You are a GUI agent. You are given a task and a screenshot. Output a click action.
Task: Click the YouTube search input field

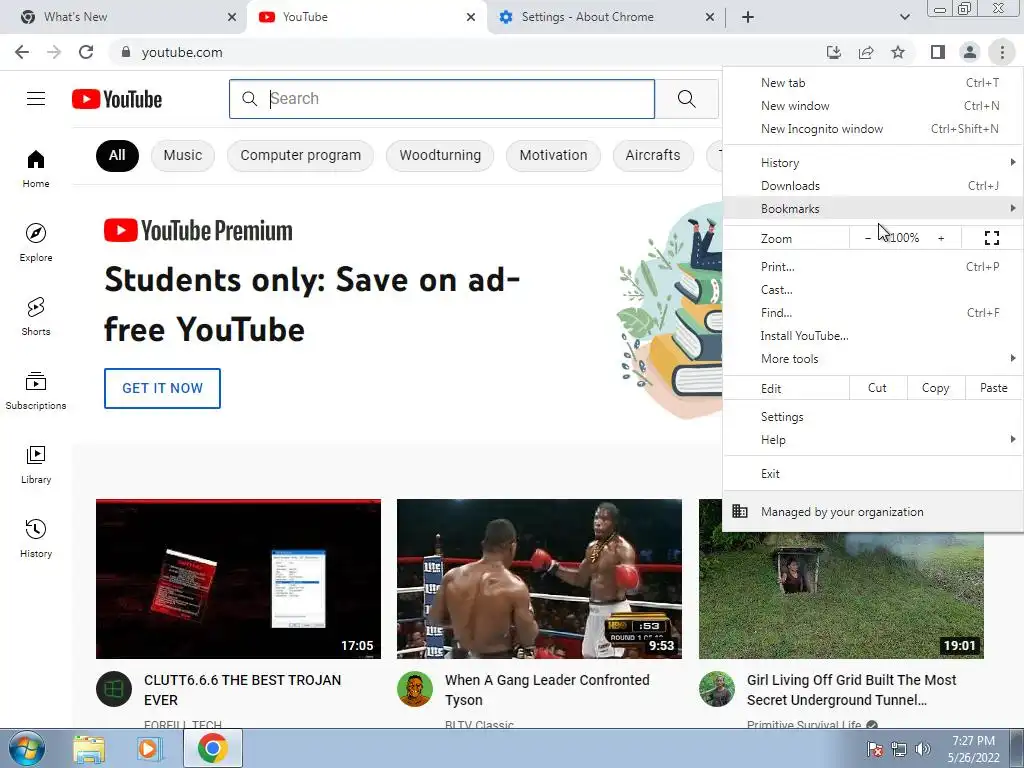[442, 99]
